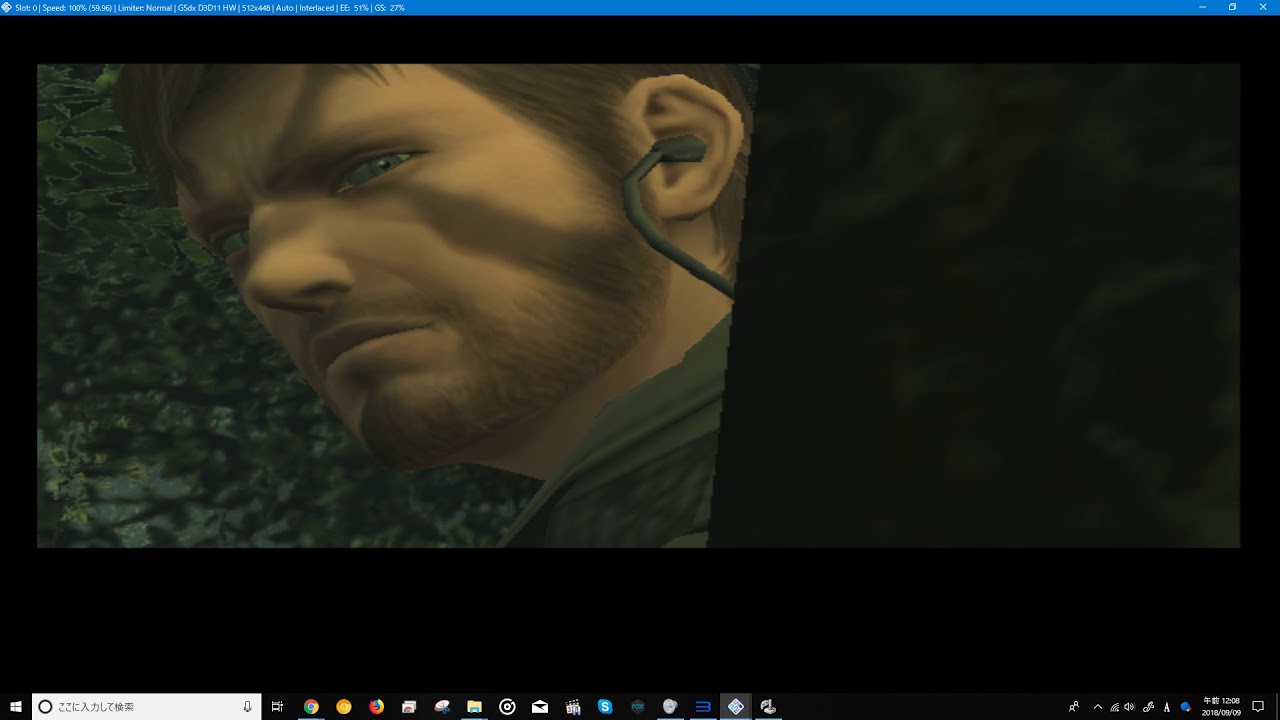Screen dimensions: 1280x720
Task: Open the grey shield taskbar app
Action: pos(670,707)
